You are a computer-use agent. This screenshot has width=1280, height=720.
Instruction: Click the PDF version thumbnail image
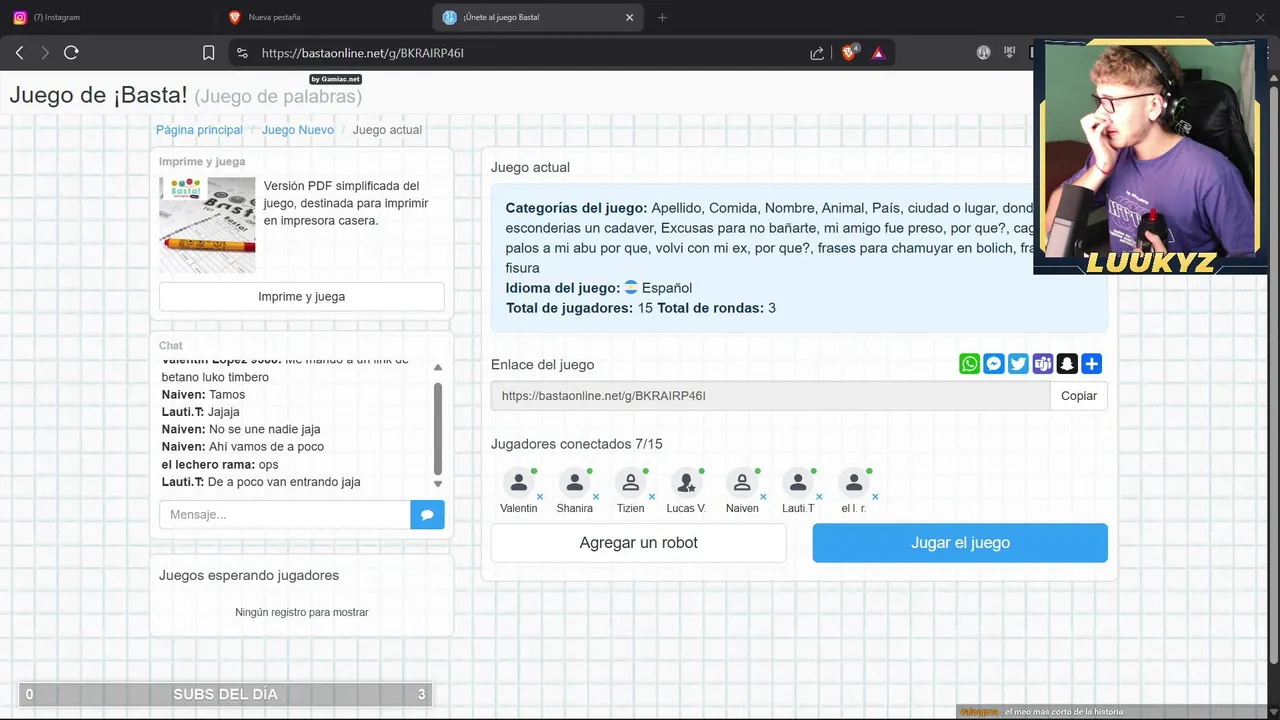point(207,225)
